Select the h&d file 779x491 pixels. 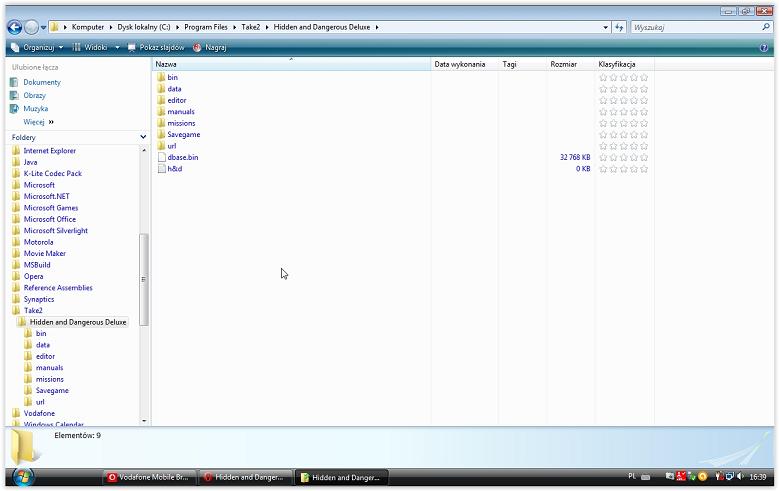pyautogui.click(x=174, y=169)
